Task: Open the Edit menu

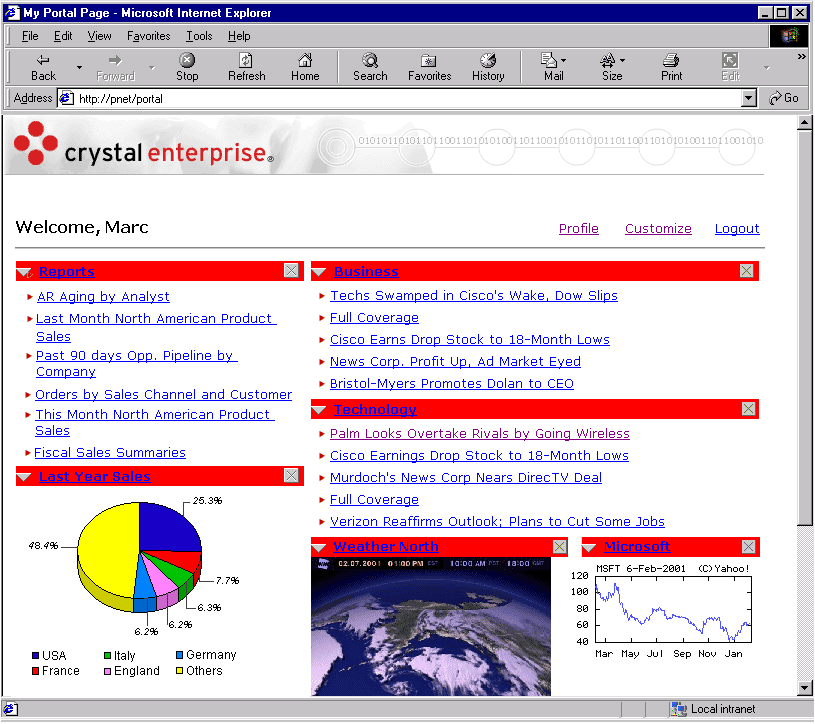Action: point(63,36)
